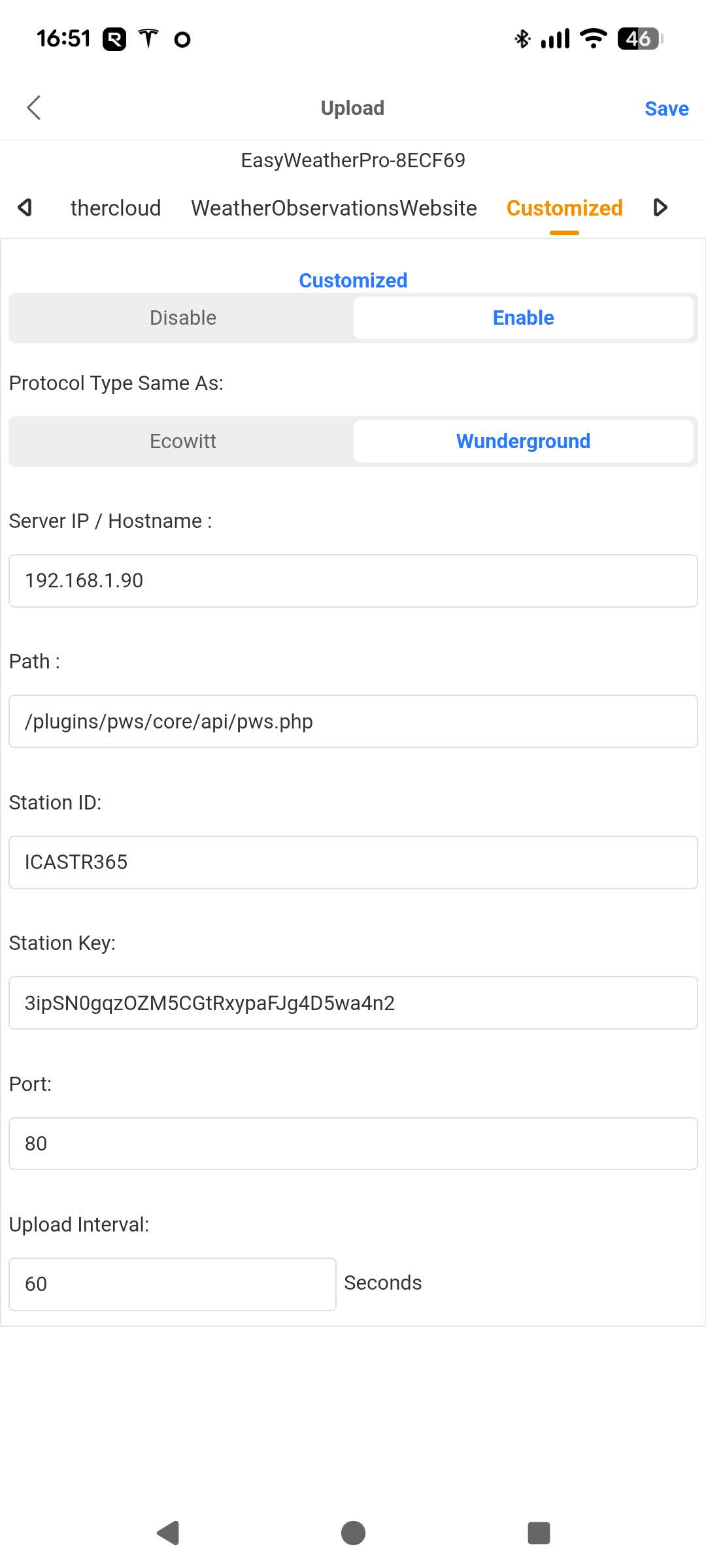Tap the back arrow in header
Image resolution: width=706 pixels, height=1568 pixels.
click(34, 108)
